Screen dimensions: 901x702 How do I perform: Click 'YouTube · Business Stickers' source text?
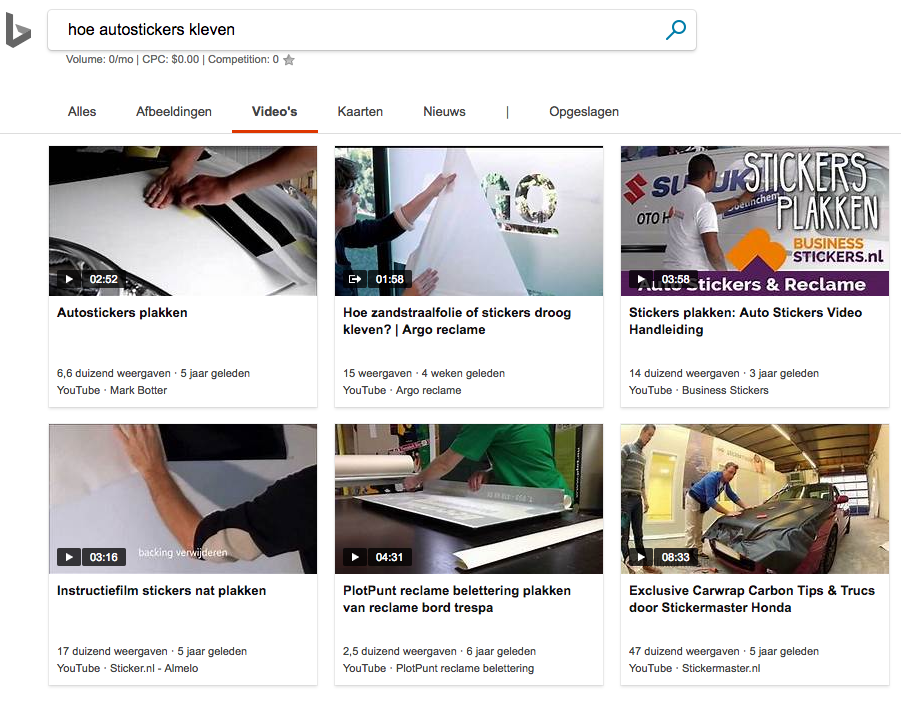[699, 390]
